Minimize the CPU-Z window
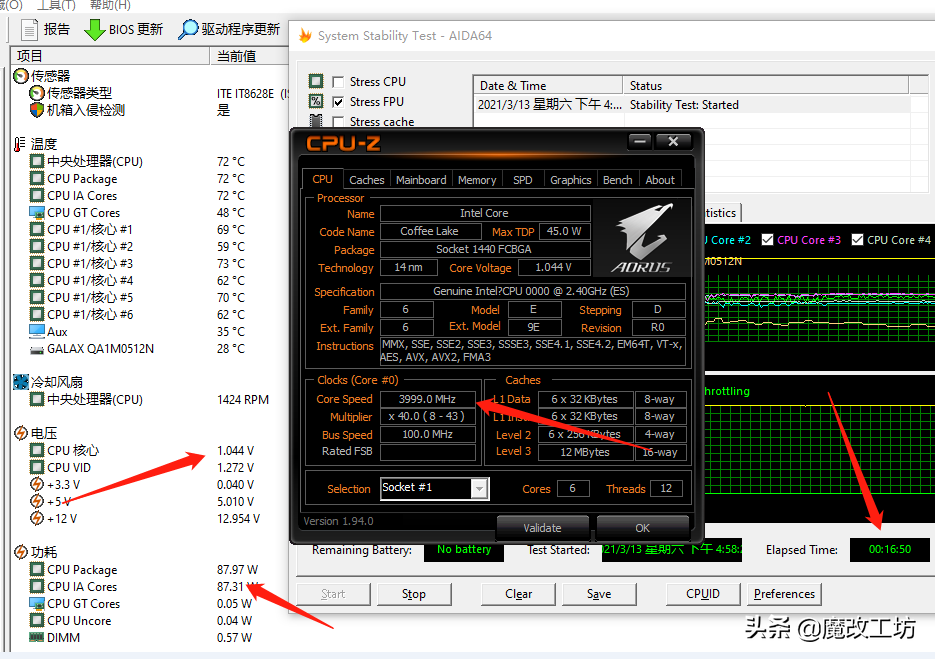 pyautogui.click(x=640, y=142)
